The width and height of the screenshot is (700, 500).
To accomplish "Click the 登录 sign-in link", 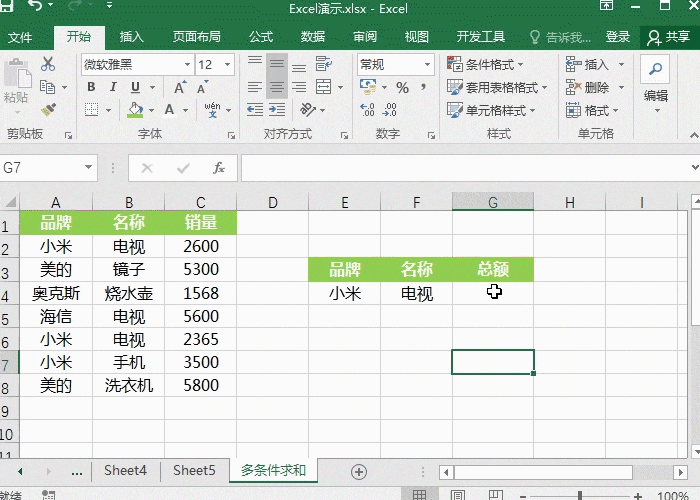I will [618, 37].
